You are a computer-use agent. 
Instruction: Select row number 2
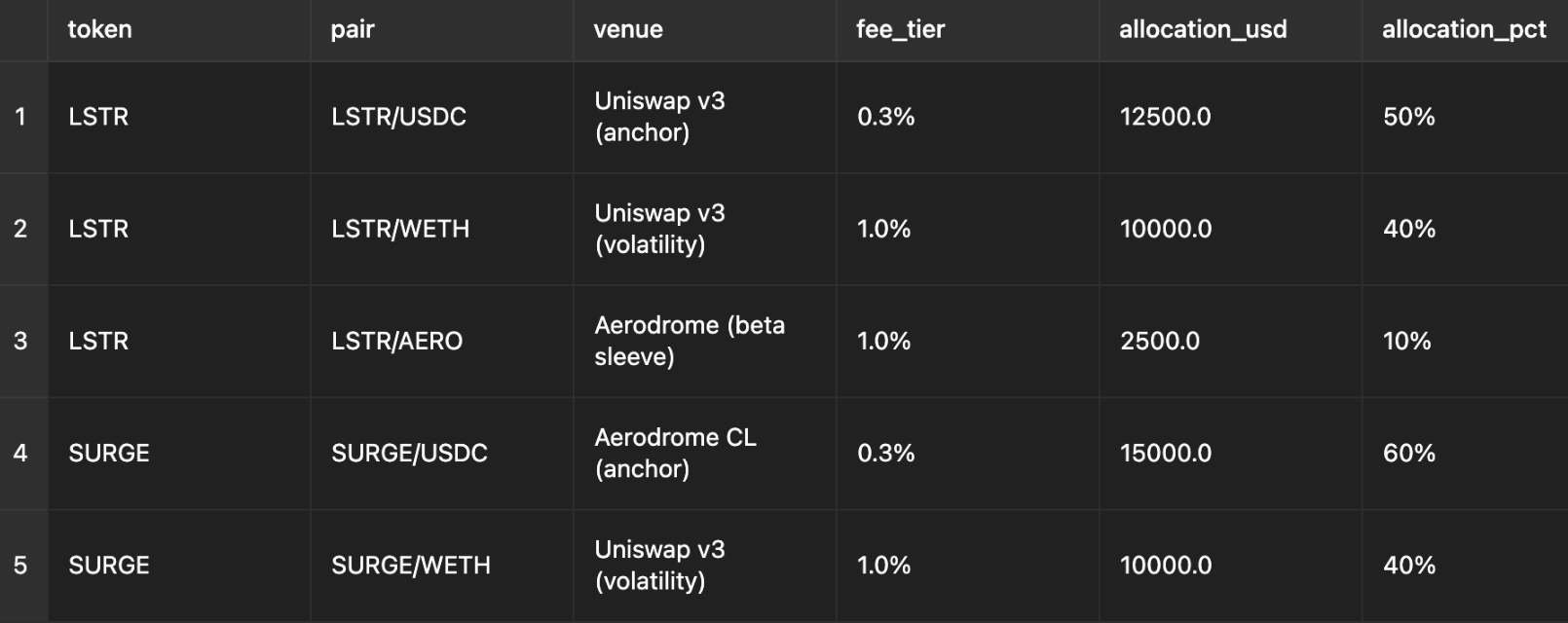click(20, 229)
